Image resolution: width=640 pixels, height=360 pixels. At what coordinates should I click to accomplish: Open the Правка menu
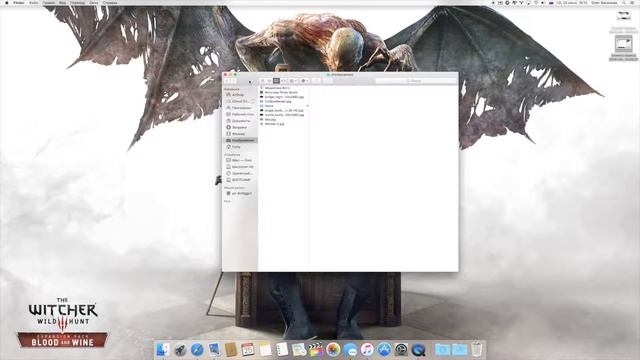tap(49, 2)
